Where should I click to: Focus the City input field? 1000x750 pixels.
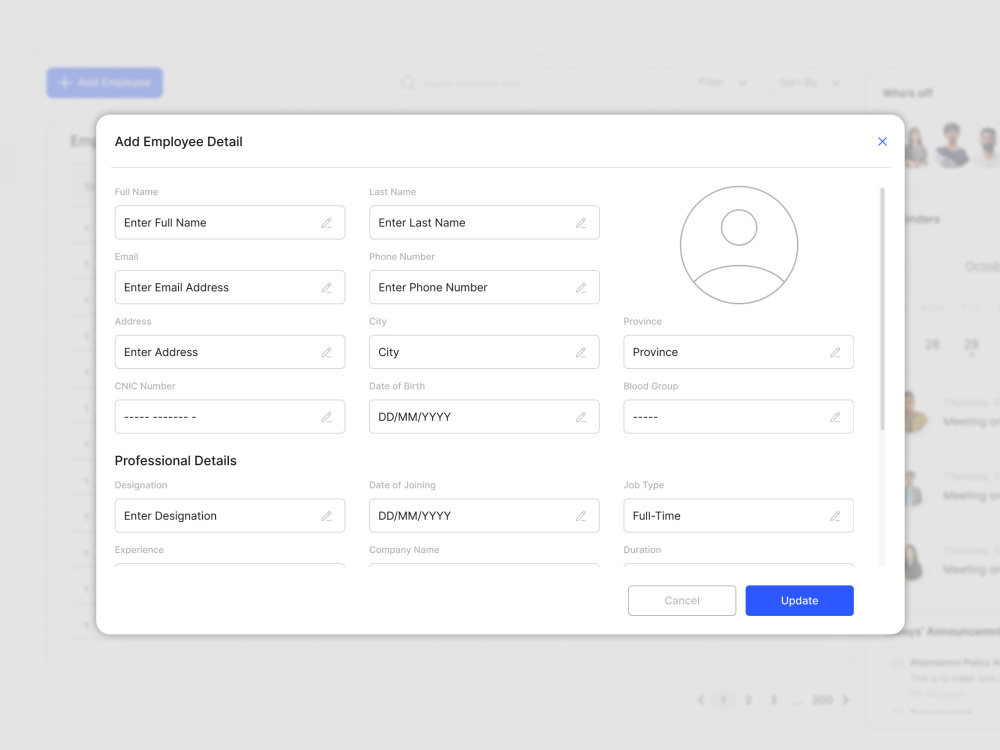484,352
